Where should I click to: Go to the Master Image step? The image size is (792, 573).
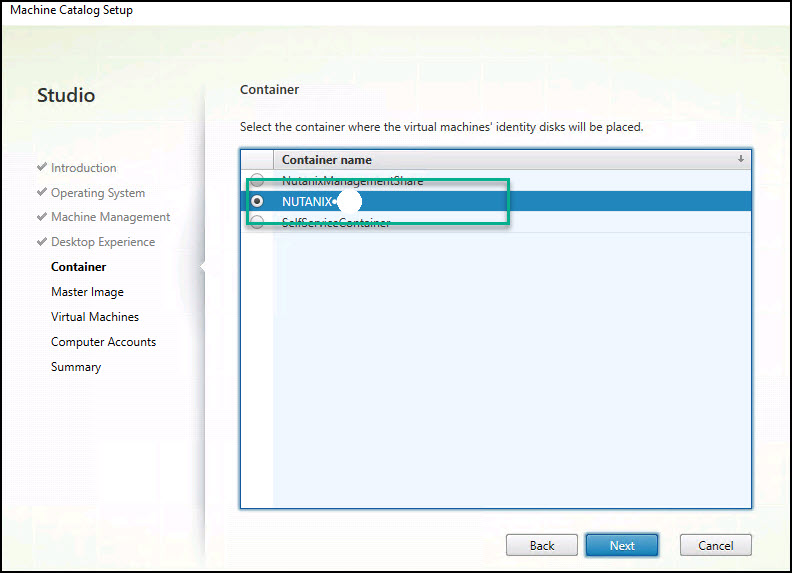(x=87, y=292)
